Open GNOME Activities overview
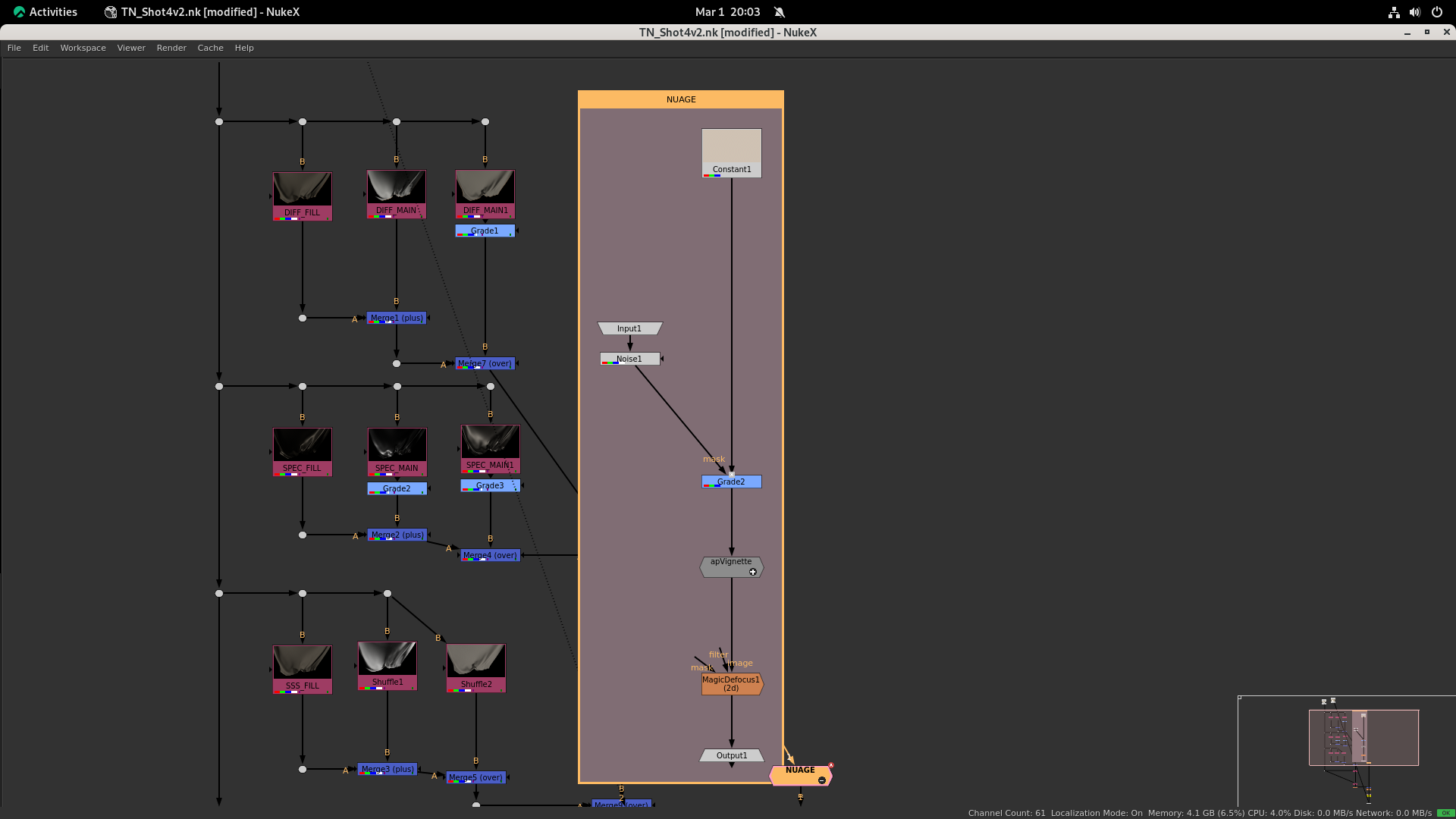This screenshot has height=819, width=1456. point(45,12)
